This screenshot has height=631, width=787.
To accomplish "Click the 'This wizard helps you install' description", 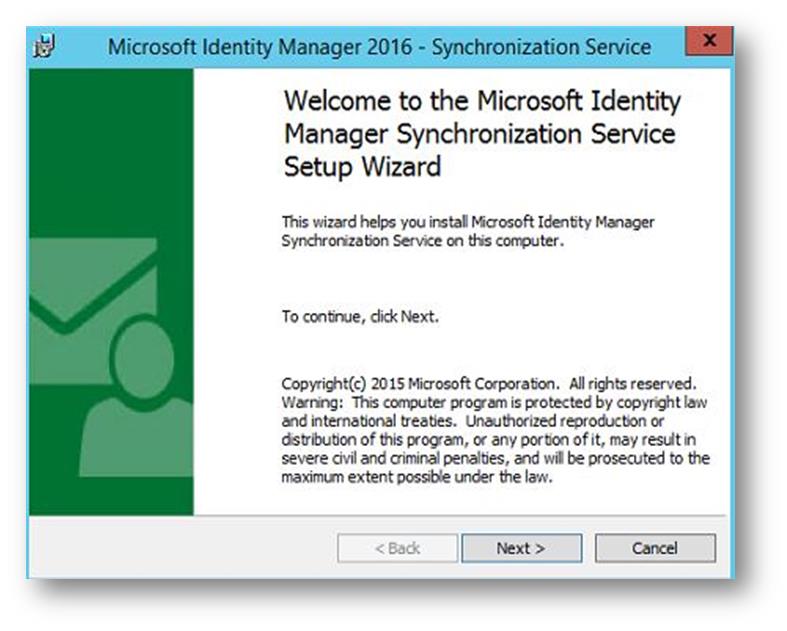I will (x=468, y=231).
